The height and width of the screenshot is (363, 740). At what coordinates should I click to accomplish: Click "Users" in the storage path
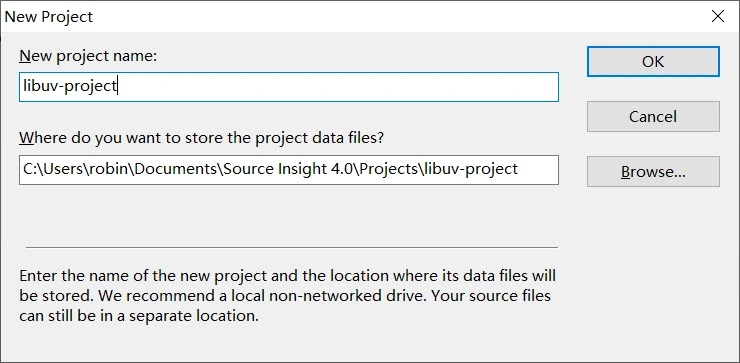click(63, 169)
